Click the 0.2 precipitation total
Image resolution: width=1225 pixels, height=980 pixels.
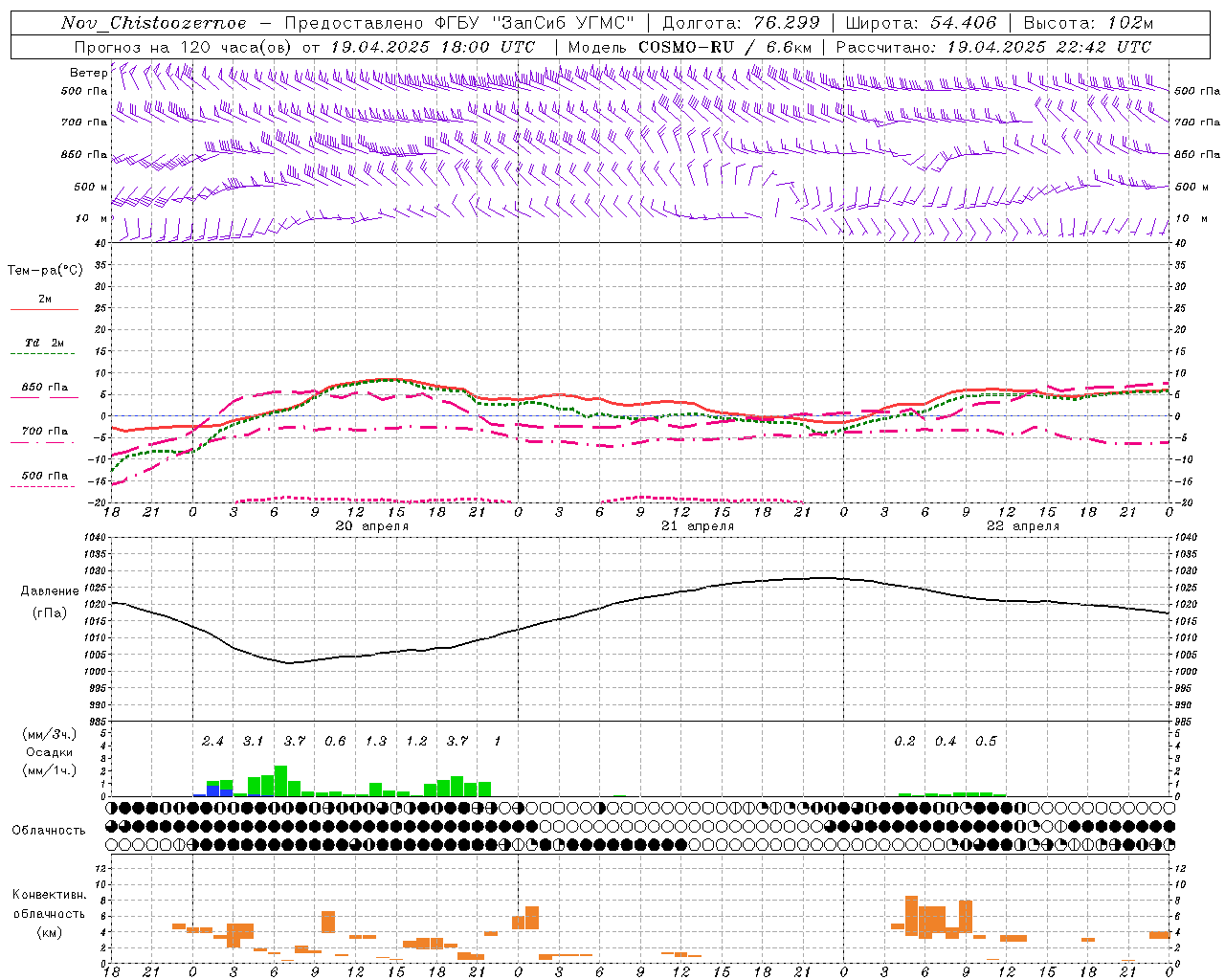coord(904,742)
